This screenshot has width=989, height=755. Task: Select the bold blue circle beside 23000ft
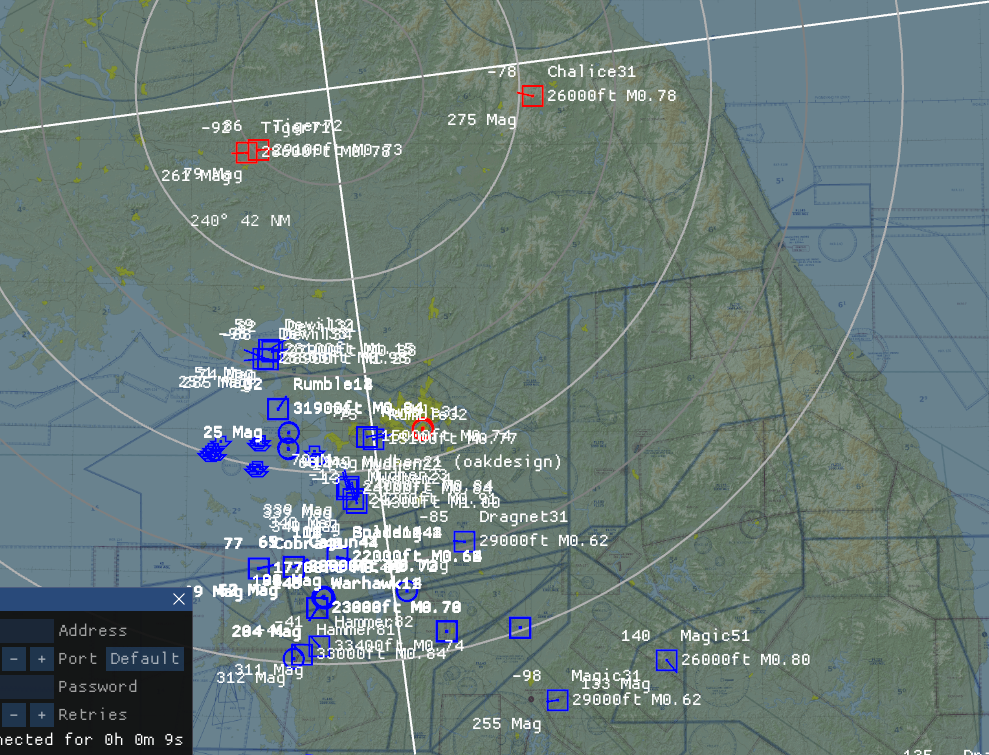323,597
